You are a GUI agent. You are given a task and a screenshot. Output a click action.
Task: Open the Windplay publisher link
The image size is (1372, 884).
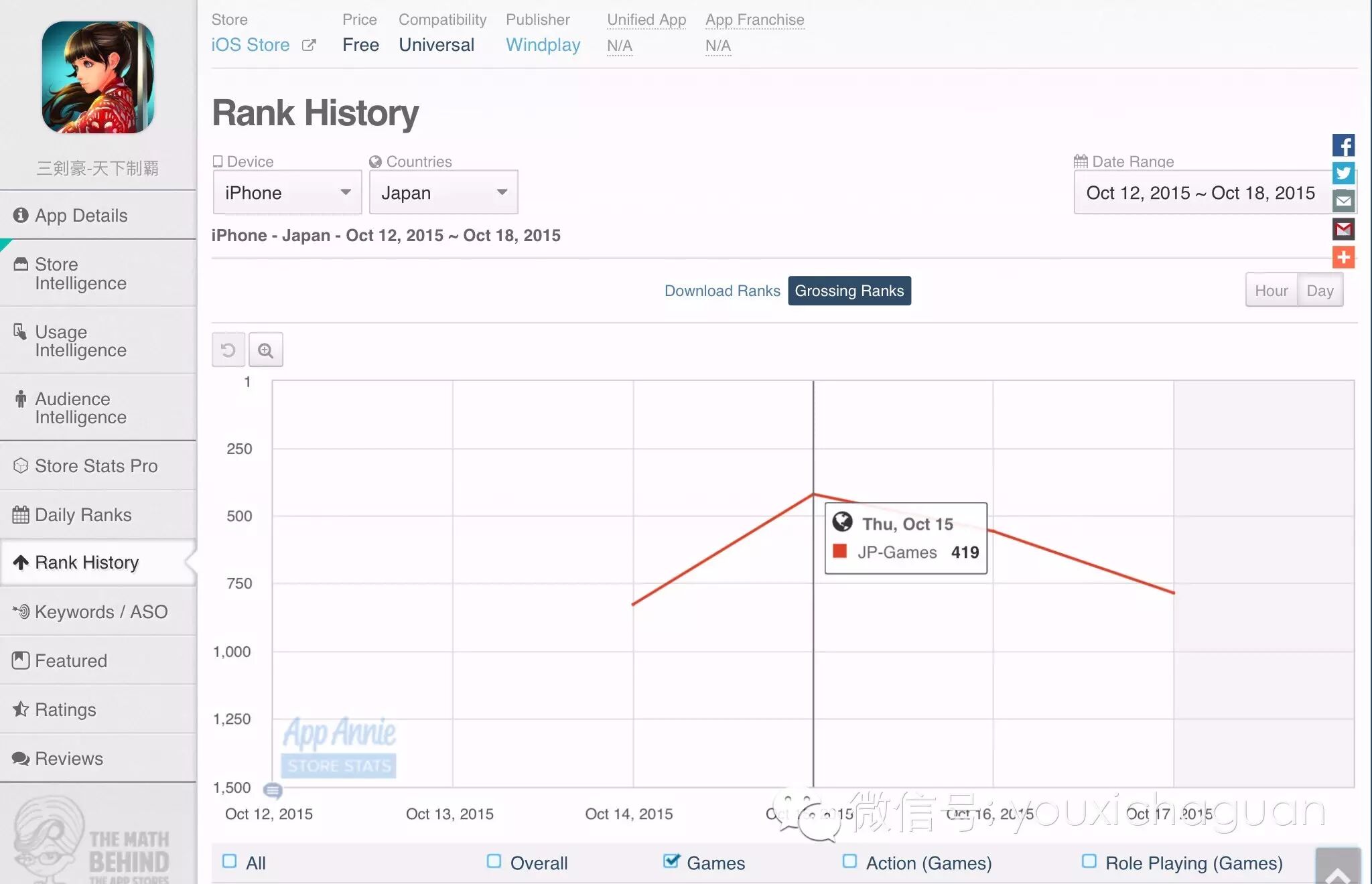coord(543,45)
